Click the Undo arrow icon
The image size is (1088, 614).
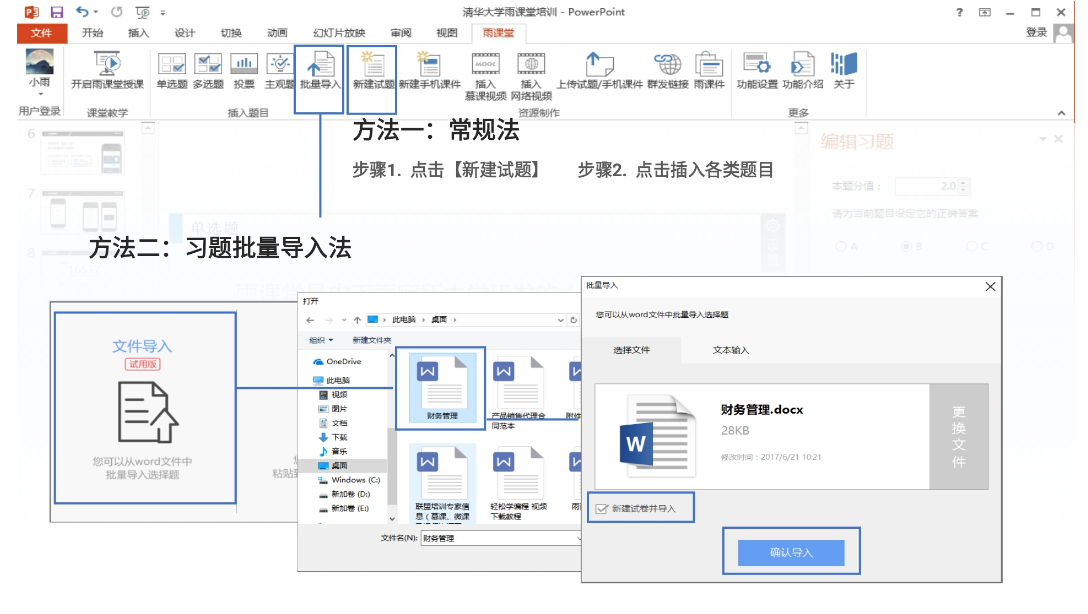83,12
